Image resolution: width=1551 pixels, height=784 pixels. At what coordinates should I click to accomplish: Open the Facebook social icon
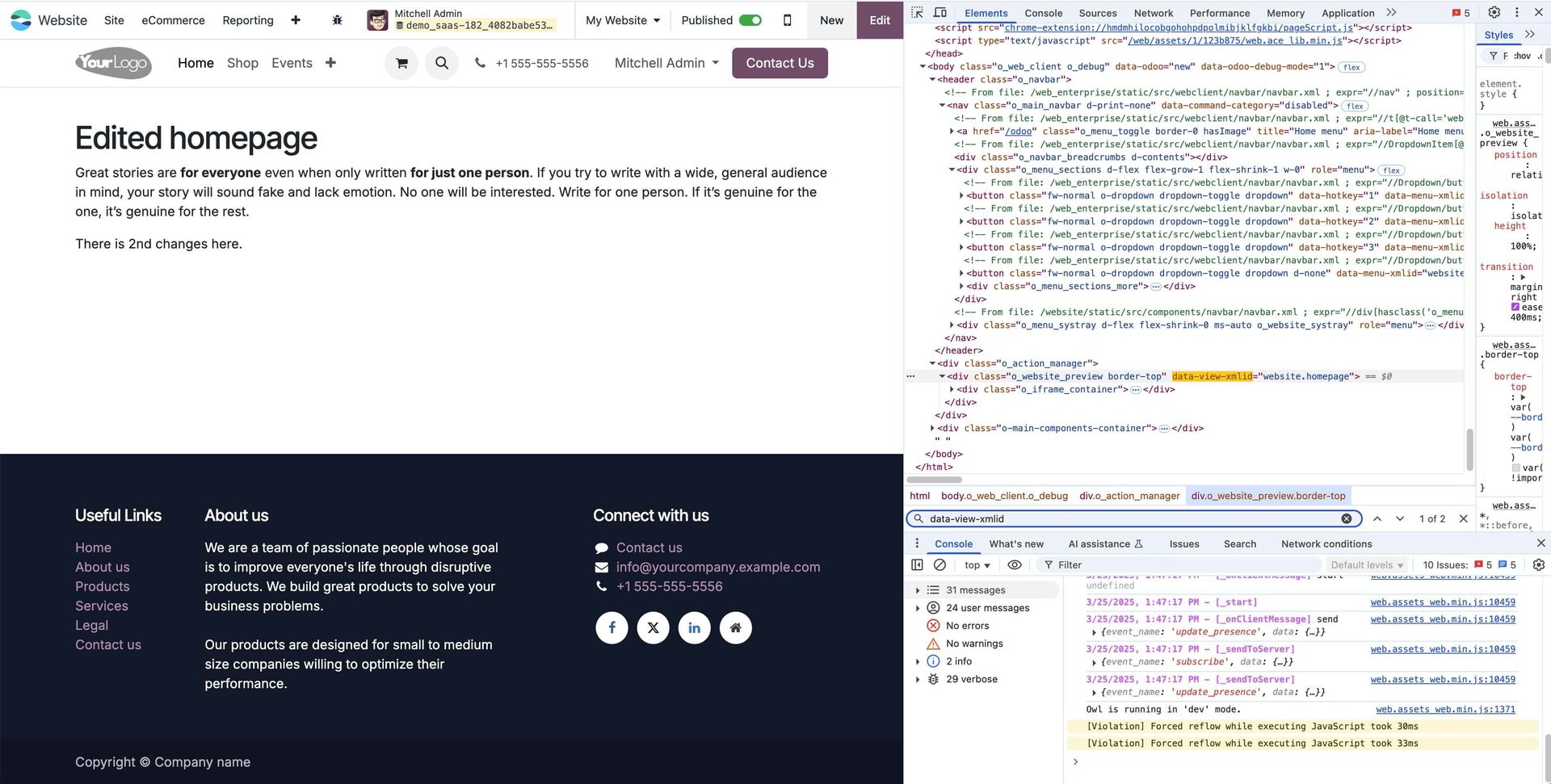coord(612,627)
